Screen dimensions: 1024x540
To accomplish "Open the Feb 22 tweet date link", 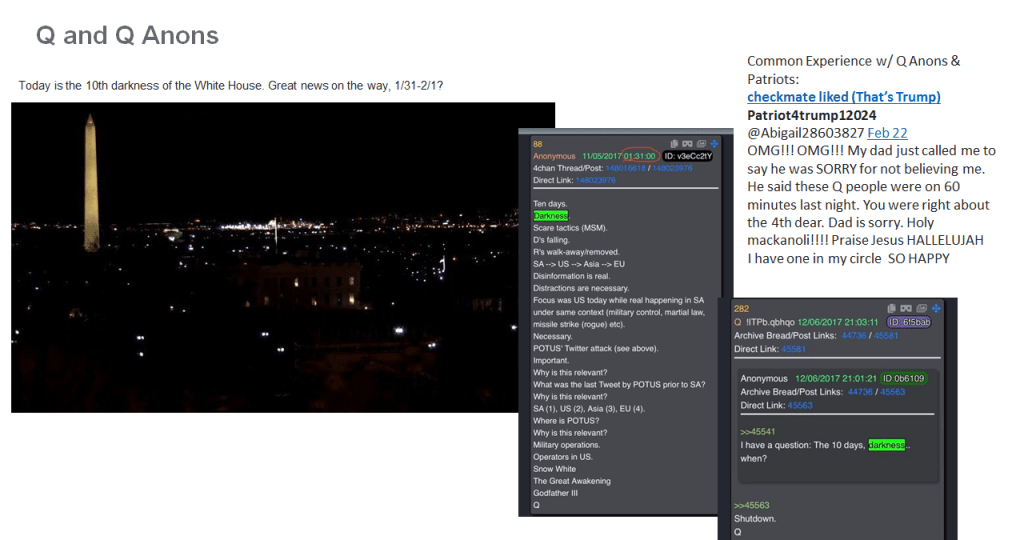I will (x=883, y=132).
